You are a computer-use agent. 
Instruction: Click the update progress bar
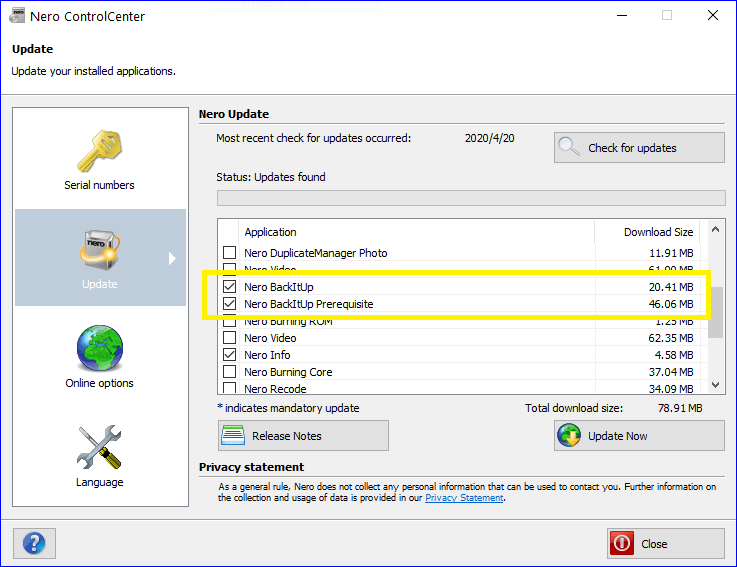point(471,198)
